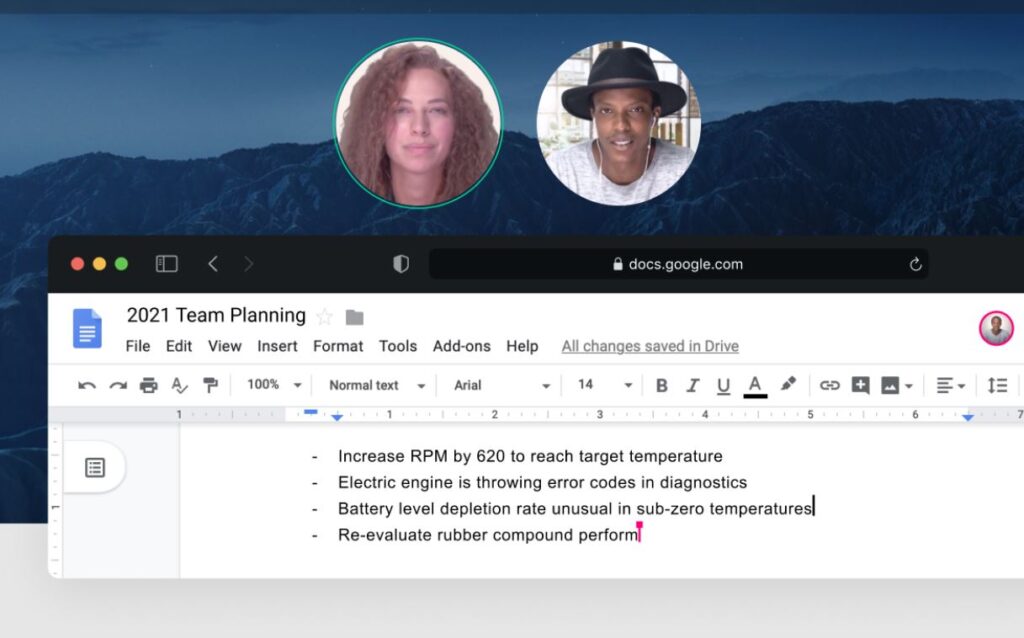Click the redo arrow icon

click(118, 385)
